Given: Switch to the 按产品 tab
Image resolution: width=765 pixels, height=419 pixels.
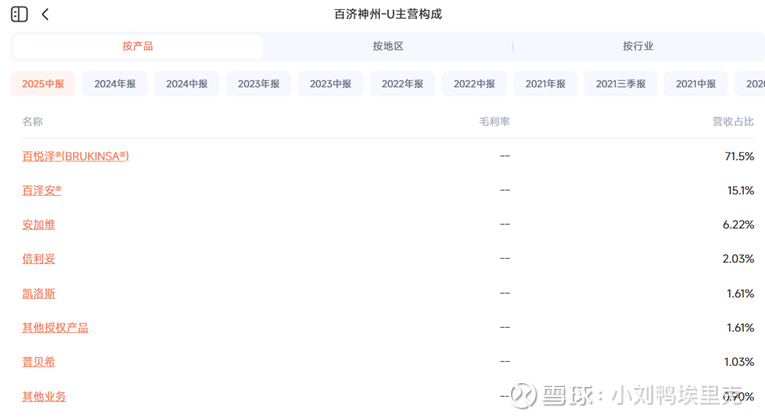Looking at the screenshot, I should [138, 46].
